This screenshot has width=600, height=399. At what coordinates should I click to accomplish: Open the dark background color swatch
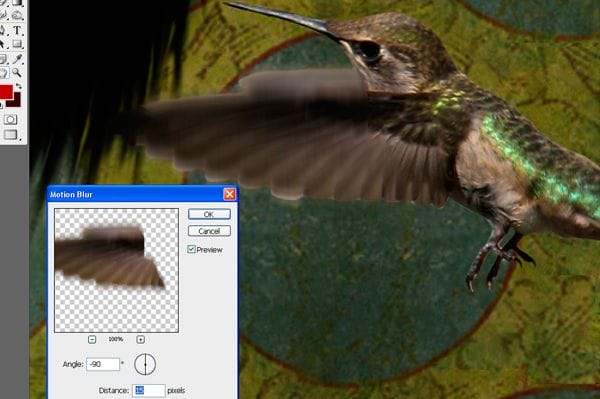coord(15,101)
